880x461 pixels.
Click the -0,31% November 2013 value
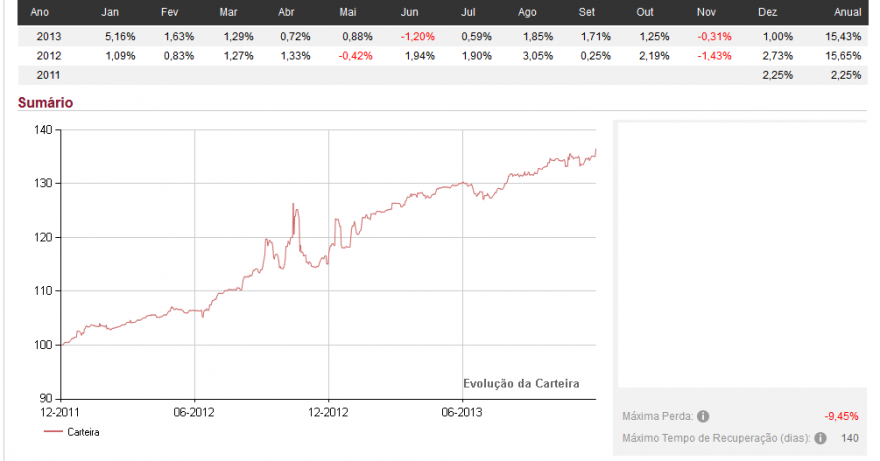point(714,36)
